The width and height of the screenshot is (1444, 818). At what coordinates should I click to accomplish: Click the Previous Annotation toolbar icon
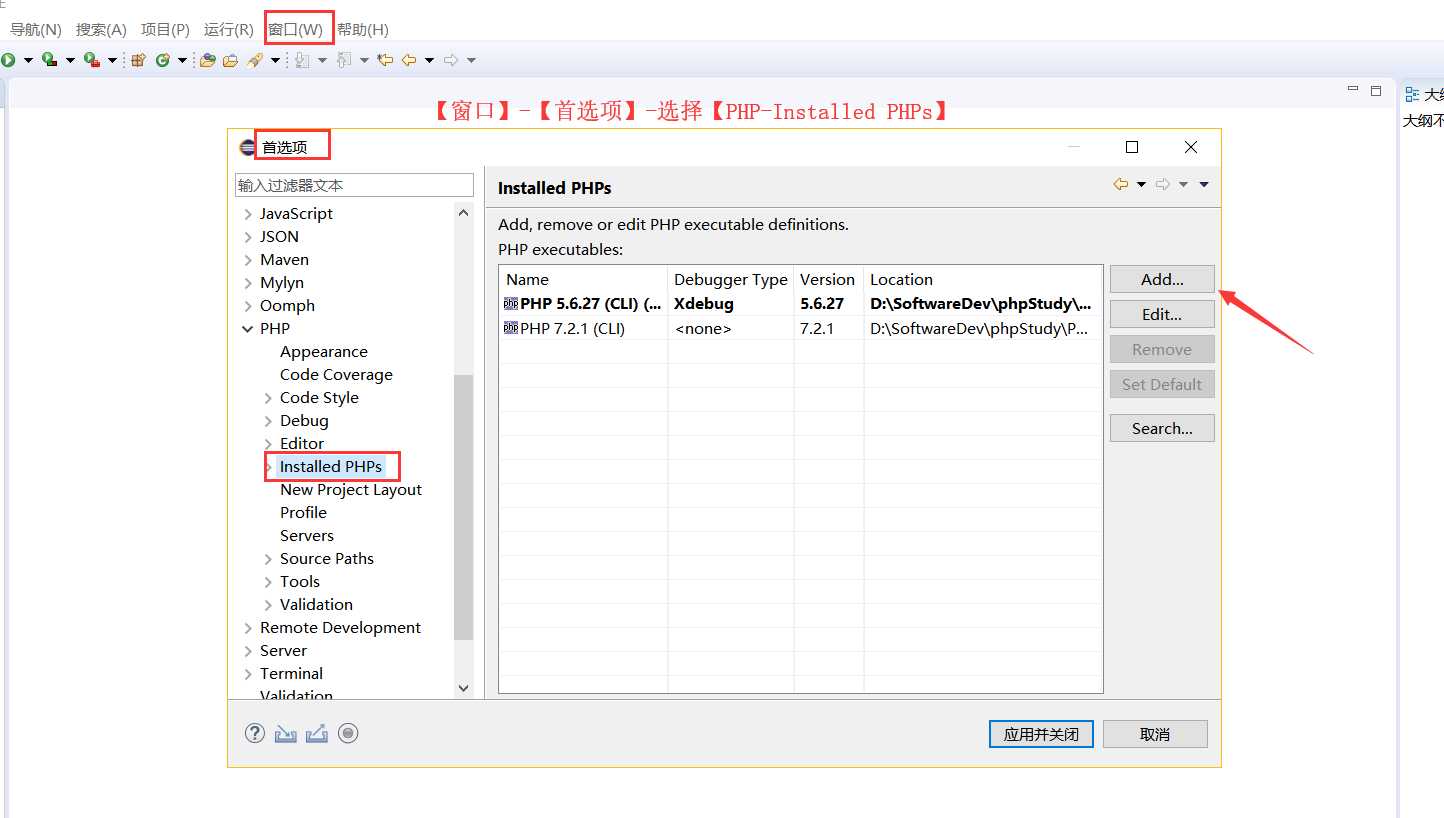tap(345, 60)
